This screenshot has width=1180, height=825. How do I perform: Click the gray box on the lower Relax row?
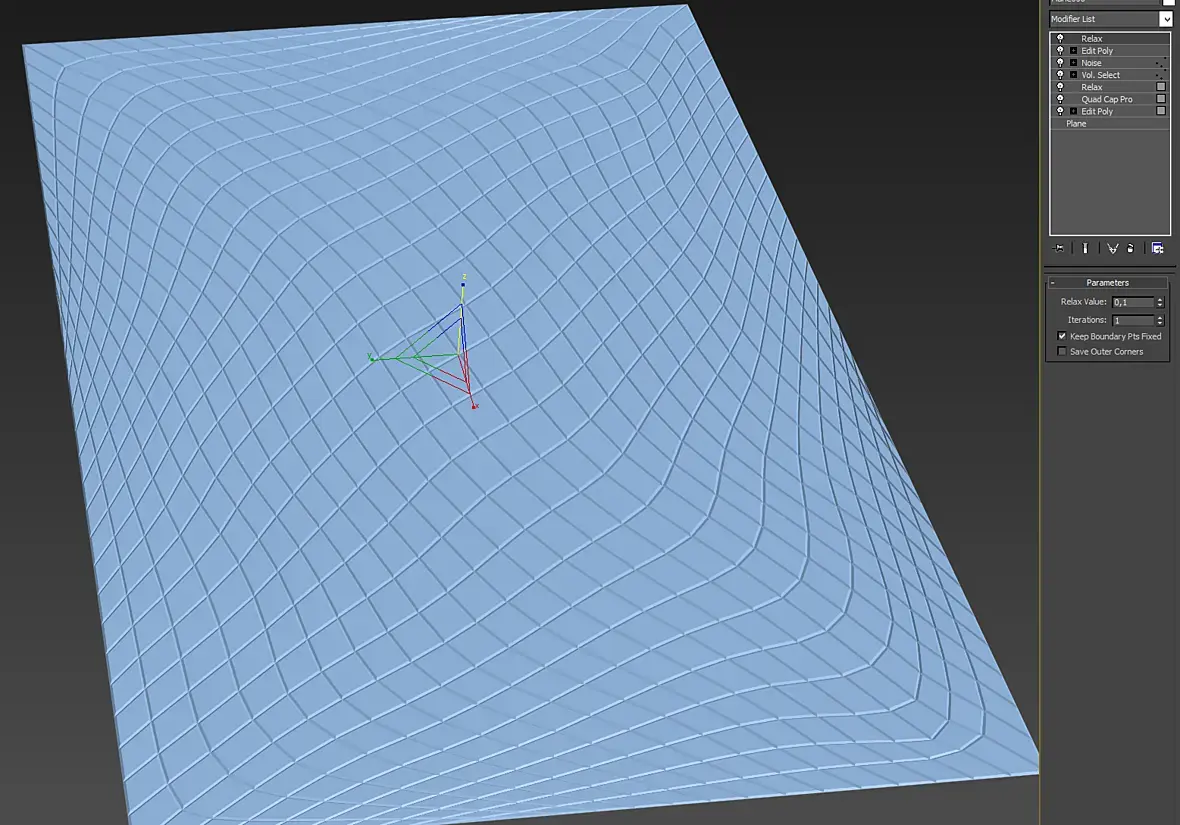click(x=1160, y=87)
